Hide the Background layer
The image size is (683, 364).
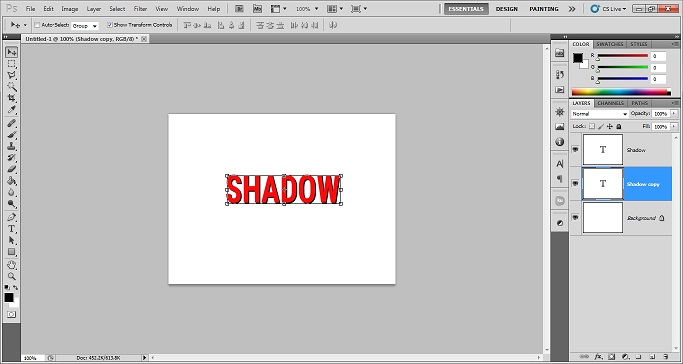575,217
